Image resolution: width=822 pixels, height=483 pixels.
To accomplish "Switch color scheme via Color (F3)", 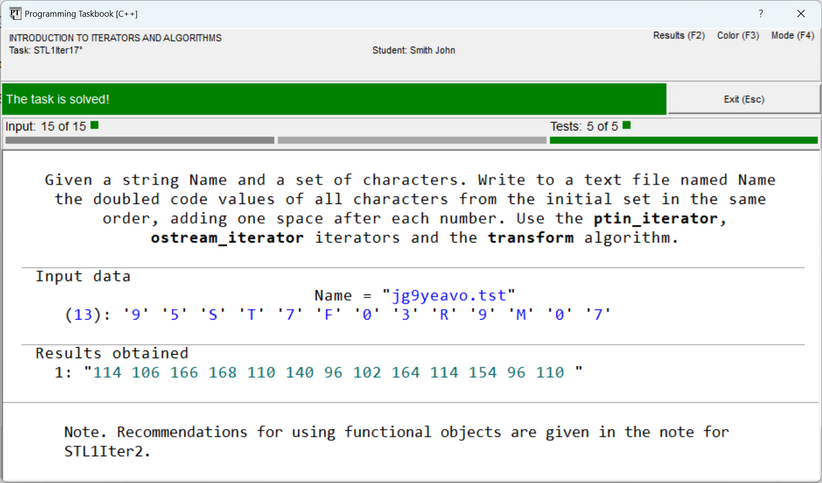I will tap(737, 36).
